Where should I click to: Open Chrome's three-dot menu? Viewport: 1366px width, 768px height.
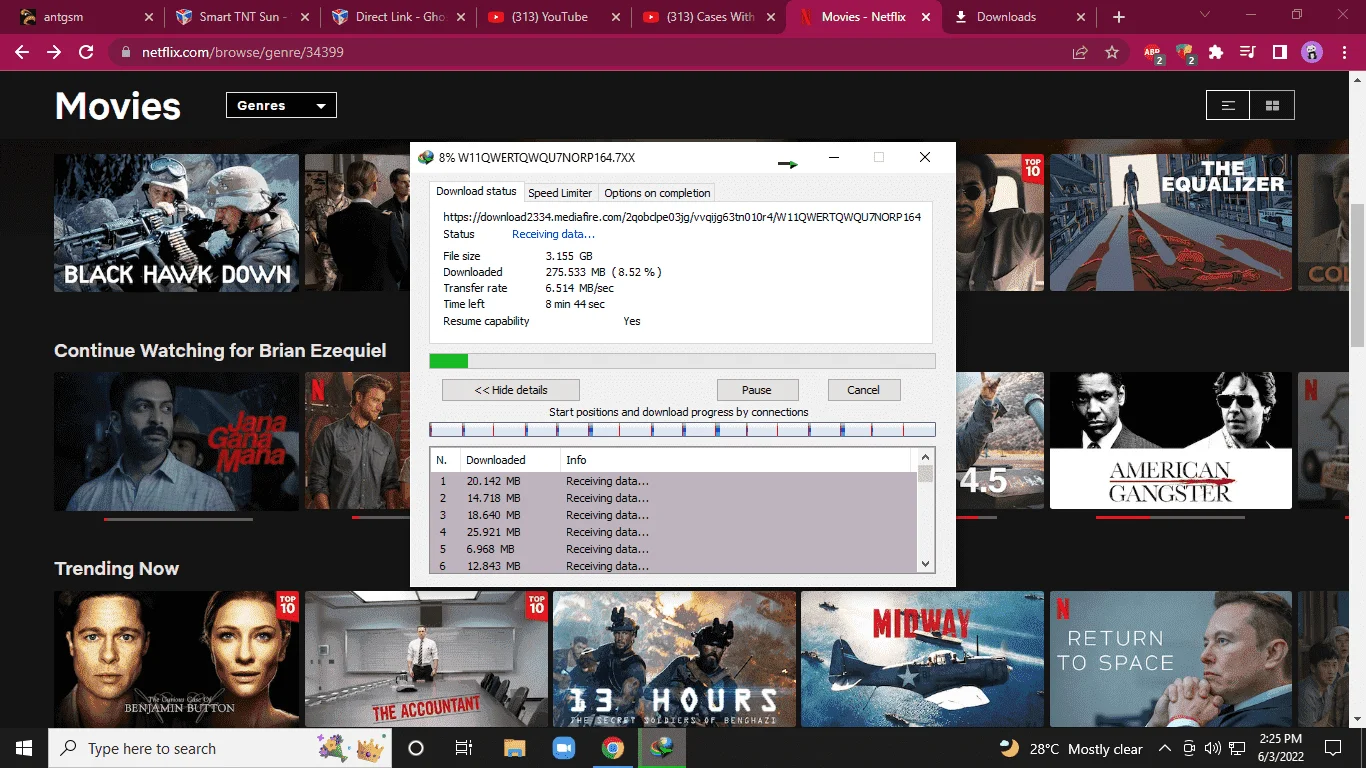point(1344,52)
